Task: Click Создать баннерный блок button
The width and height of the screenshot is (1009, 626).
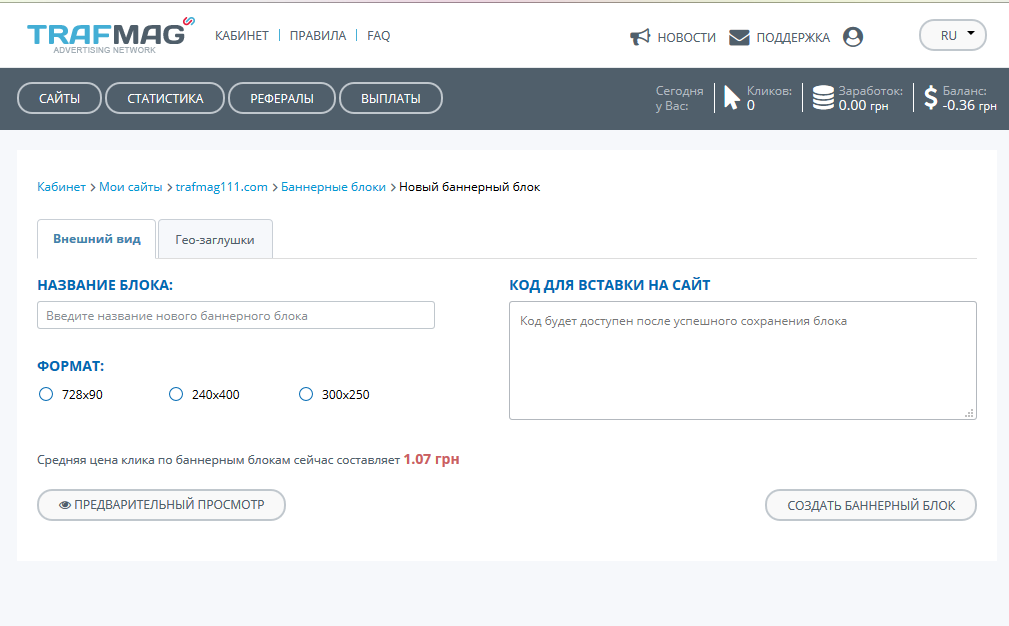Action: (x=871, y=505)
